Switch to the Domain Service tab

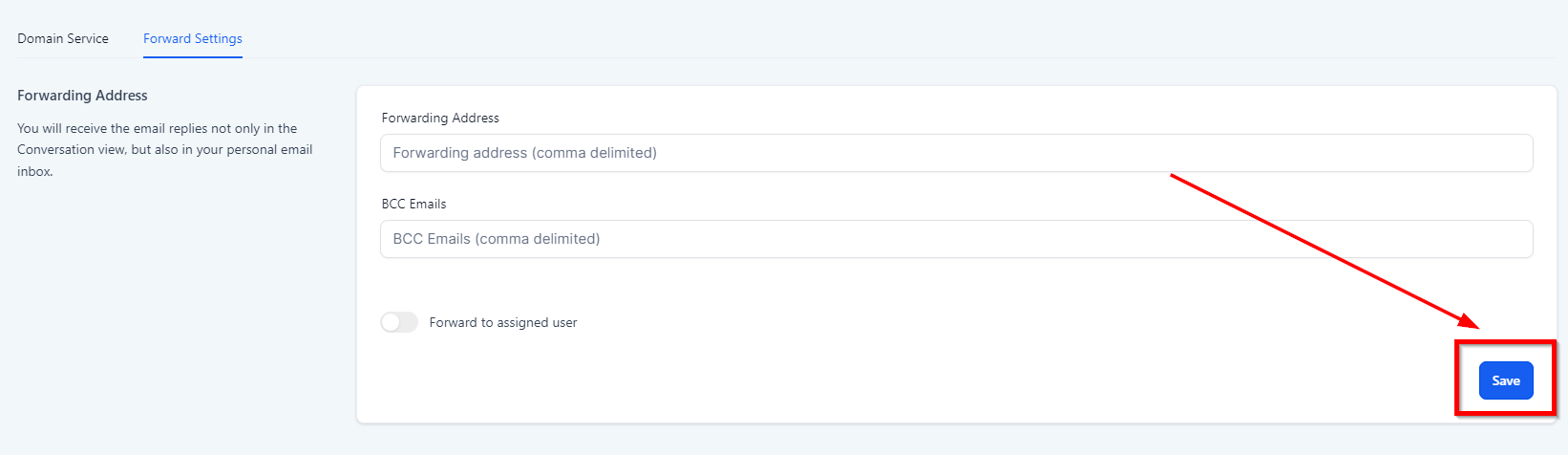coord(63,39)
